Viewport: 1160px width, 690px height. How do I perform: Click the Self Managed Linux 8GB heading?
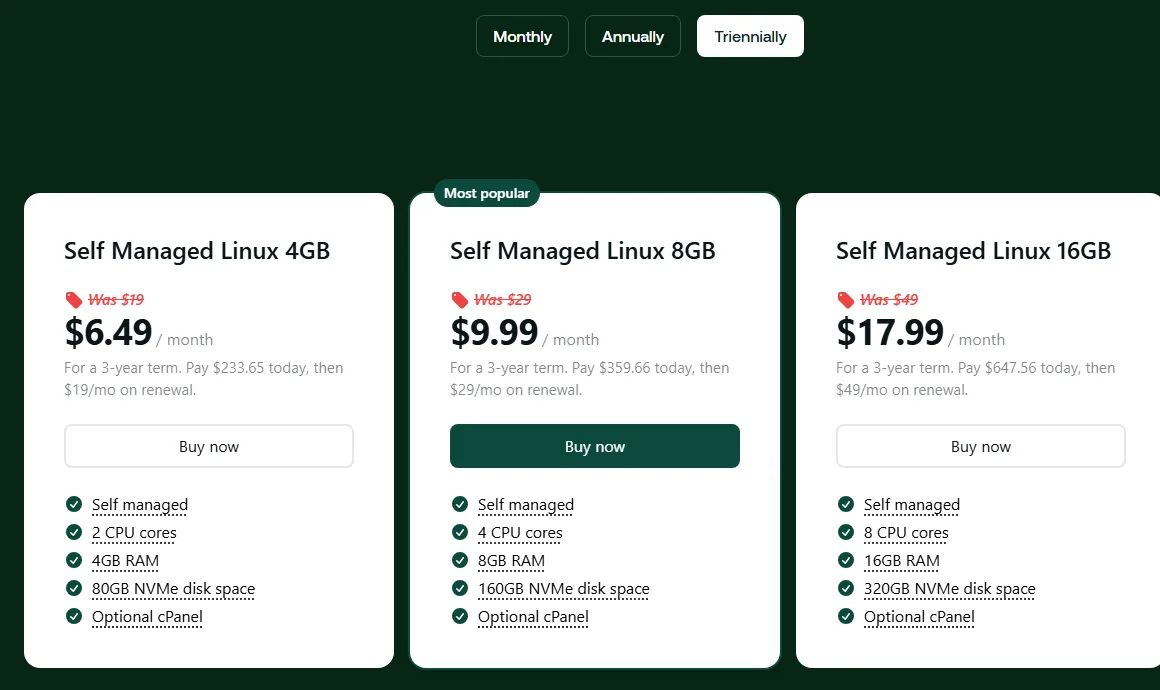coord(583,251)
